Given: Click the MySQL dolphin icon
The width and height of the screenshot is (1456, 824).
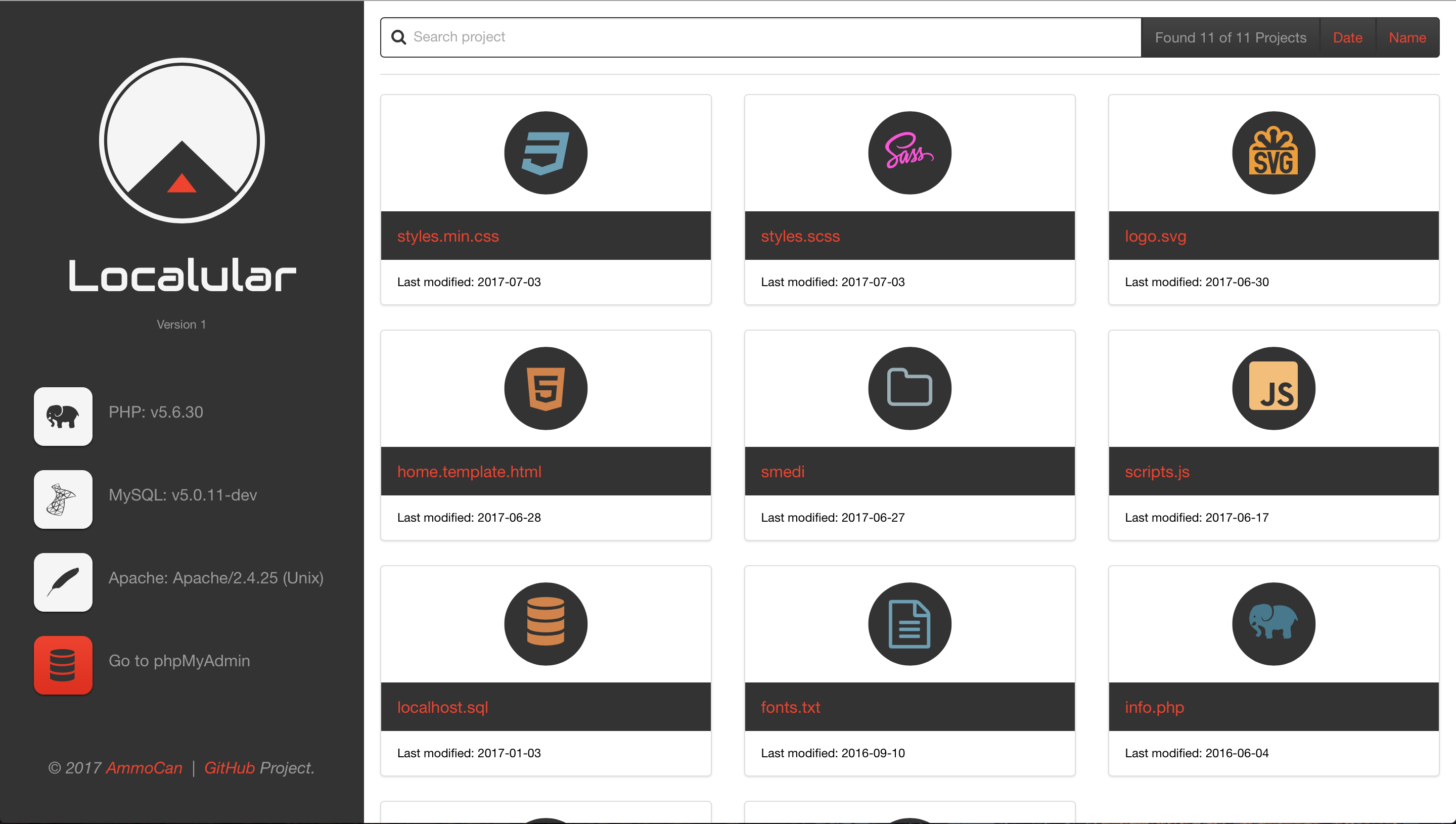Looking at the screenshot, I should coord(63,499).
